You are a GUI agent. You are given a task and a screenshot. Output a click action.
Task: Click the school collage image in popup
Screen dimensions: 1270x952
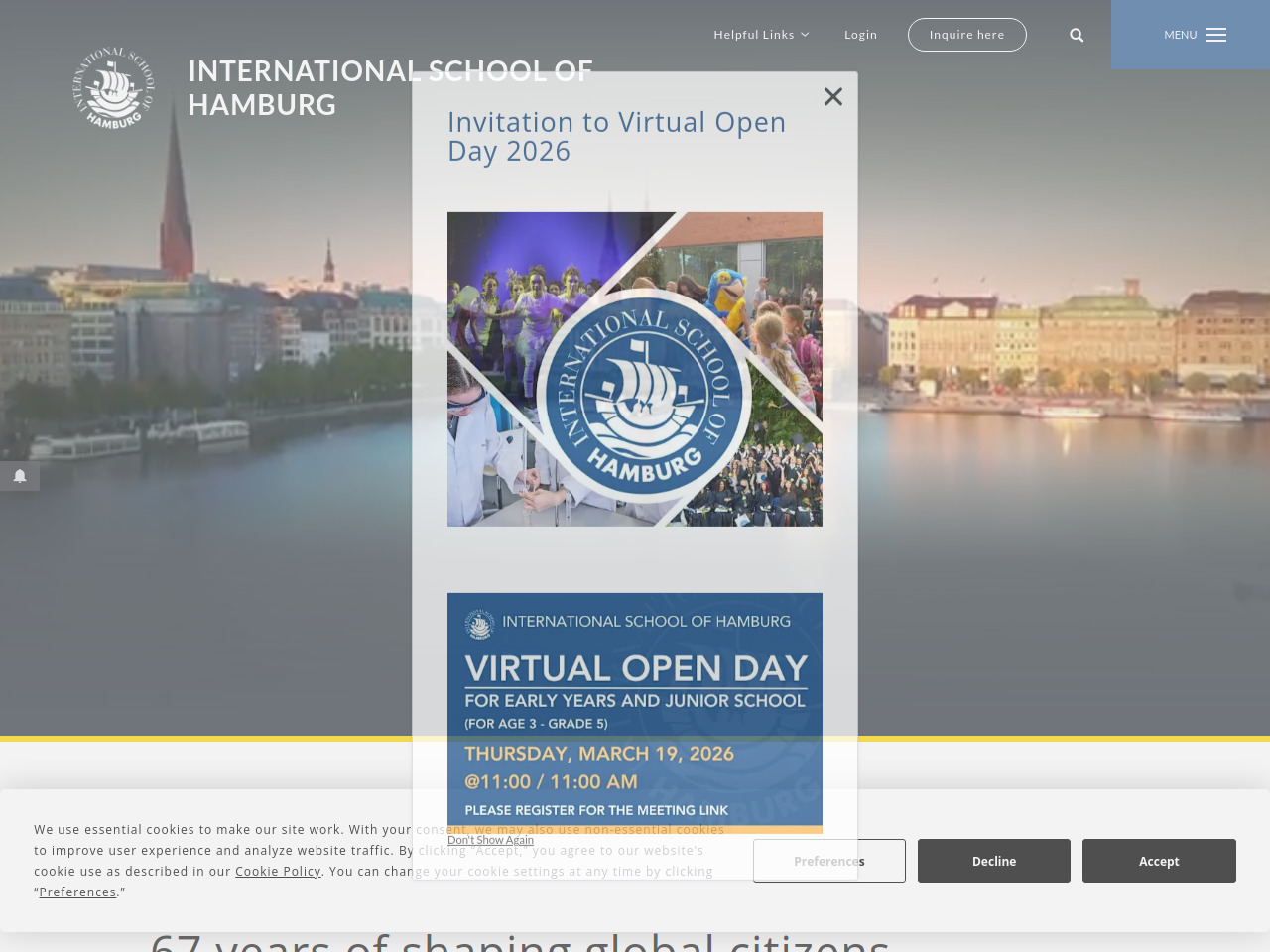coord(634,369)
